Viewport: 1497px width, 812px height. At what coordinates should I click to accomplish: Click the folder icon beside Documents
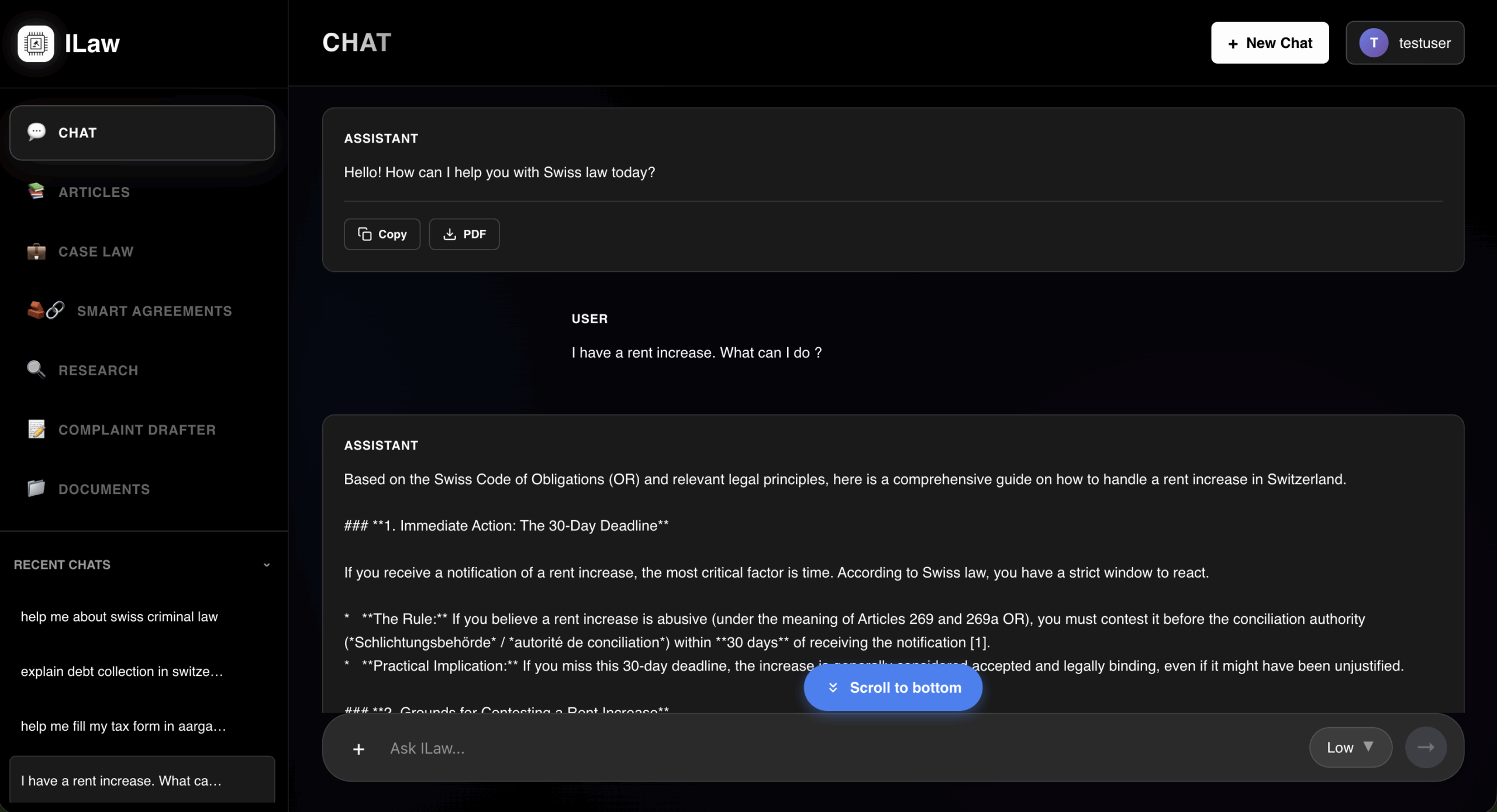pos(36,489)
